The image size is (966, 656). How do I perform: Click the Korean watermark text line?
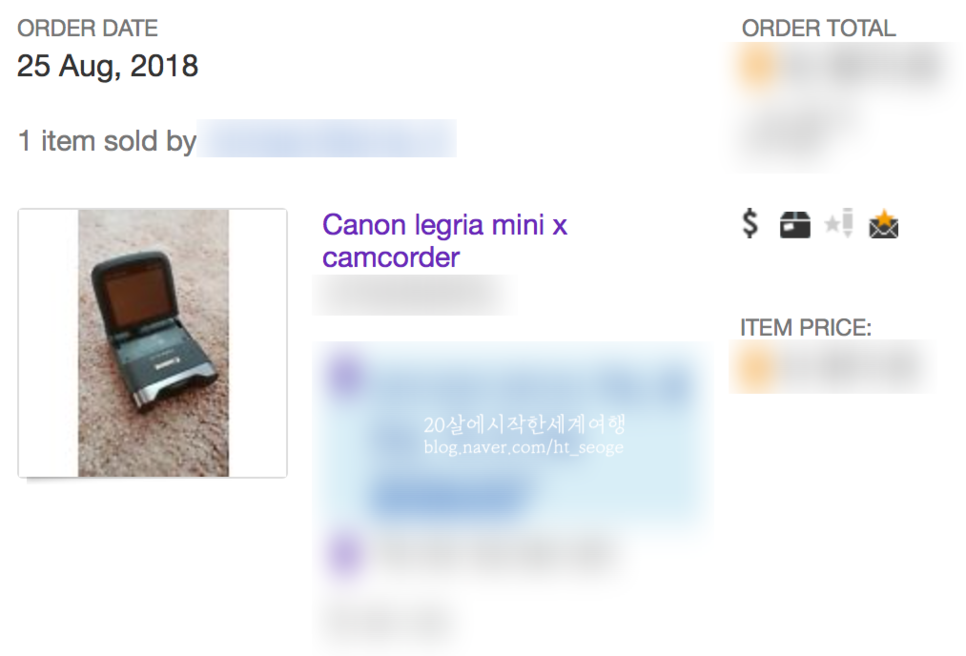(524, 424)
